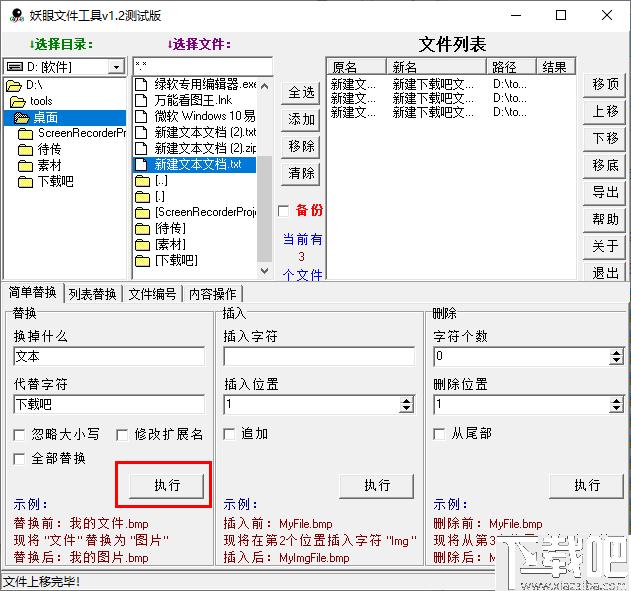Click the 导出 export button
631x591 pixels.
(604, 192)
